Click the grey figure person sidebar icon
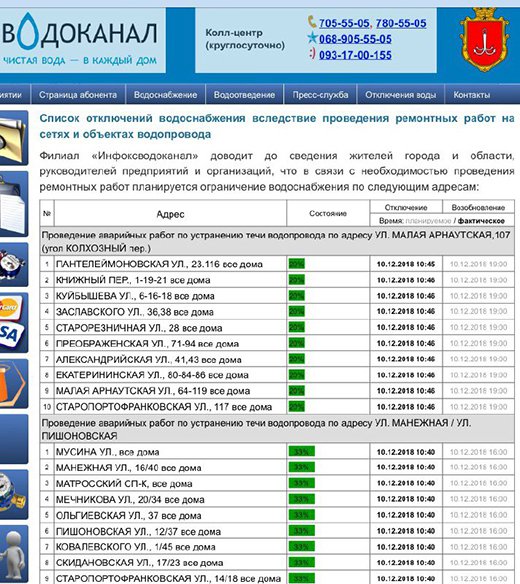 coord(14,554)
